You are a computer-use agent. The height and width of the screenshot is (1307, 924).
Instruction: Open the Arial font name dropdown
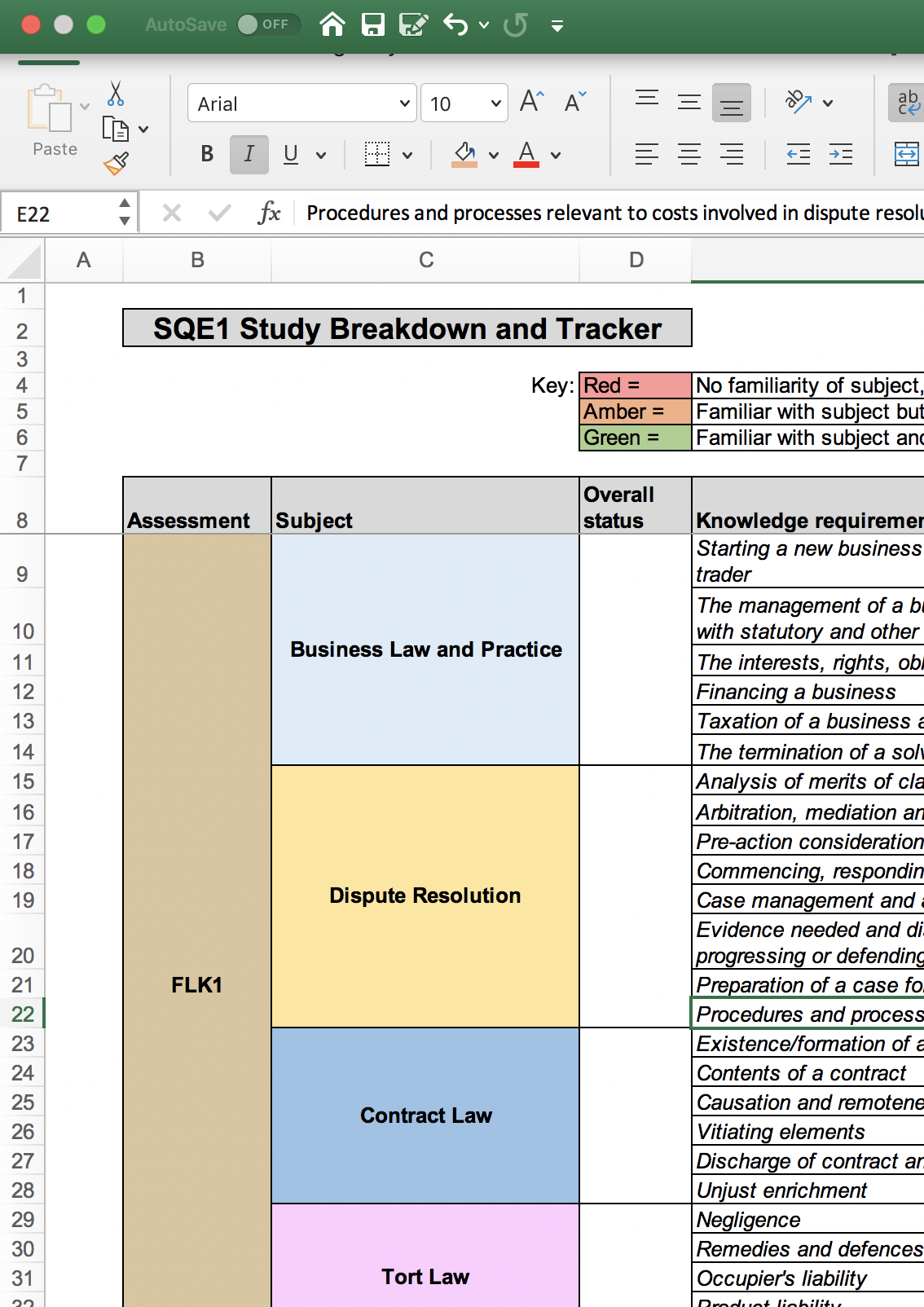coord(404,103)
